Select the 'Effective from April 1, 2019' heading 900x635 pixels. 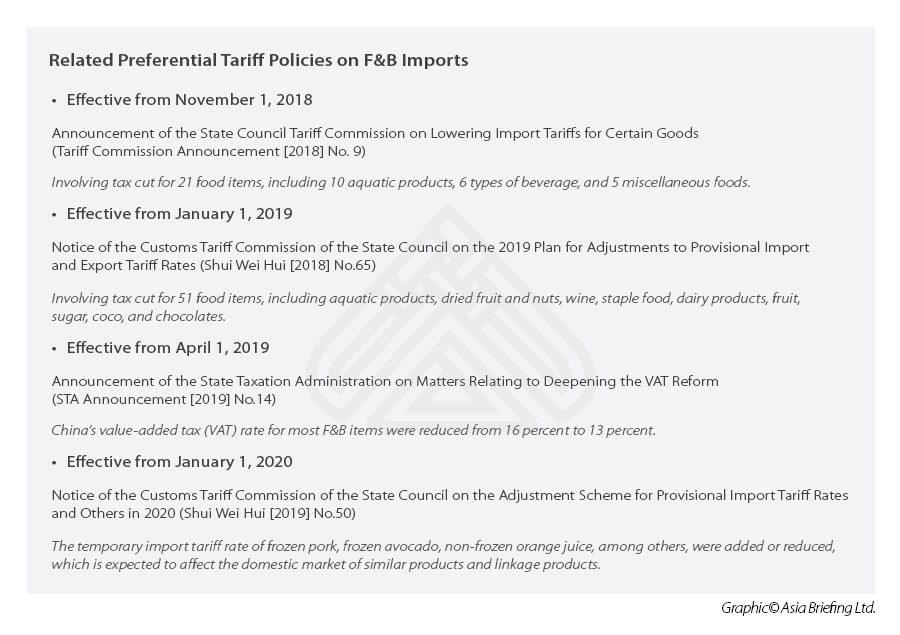(167, 348)
